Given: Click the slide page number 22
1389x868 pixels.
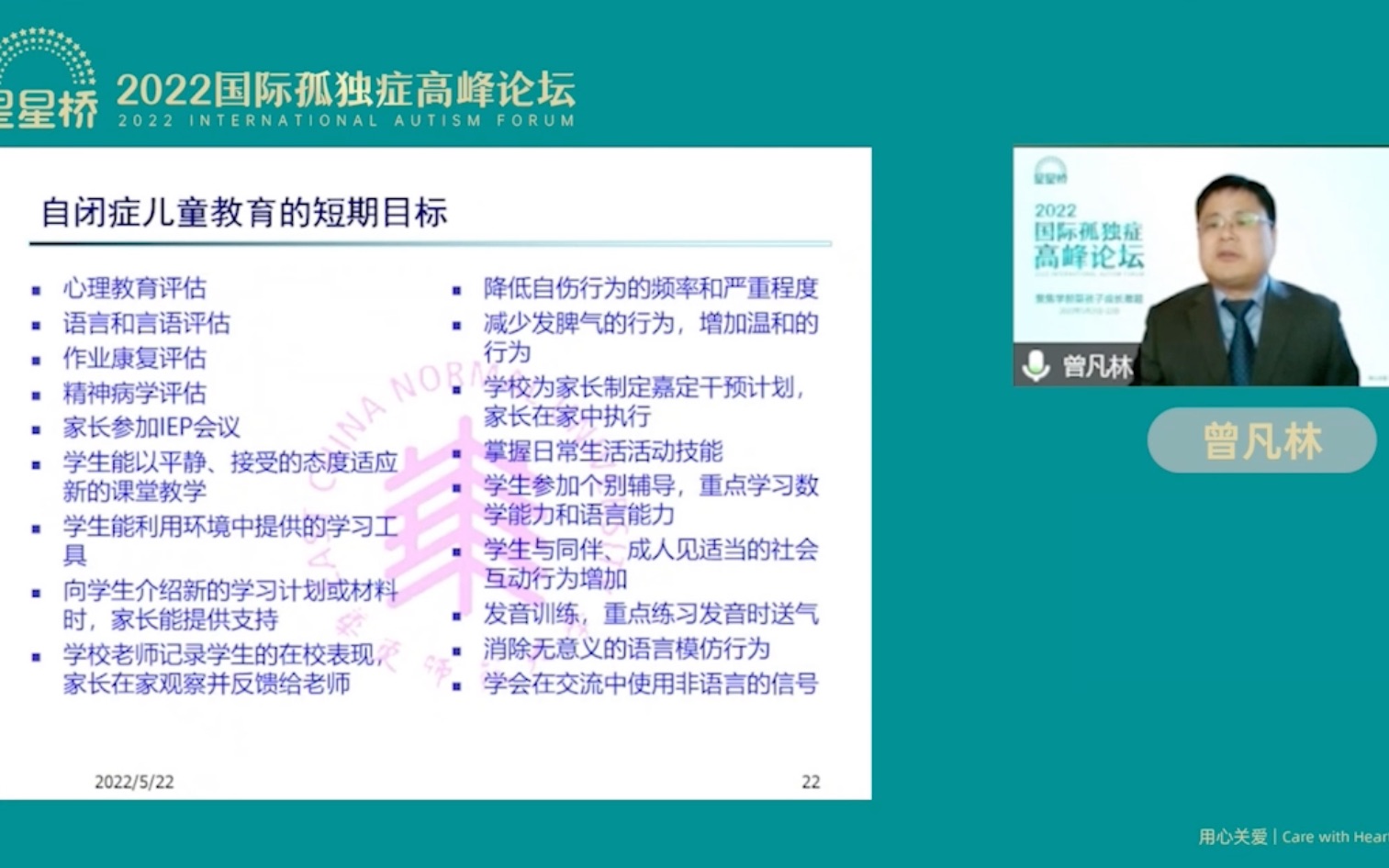Looking at the screenshot, I should (811, 782).
